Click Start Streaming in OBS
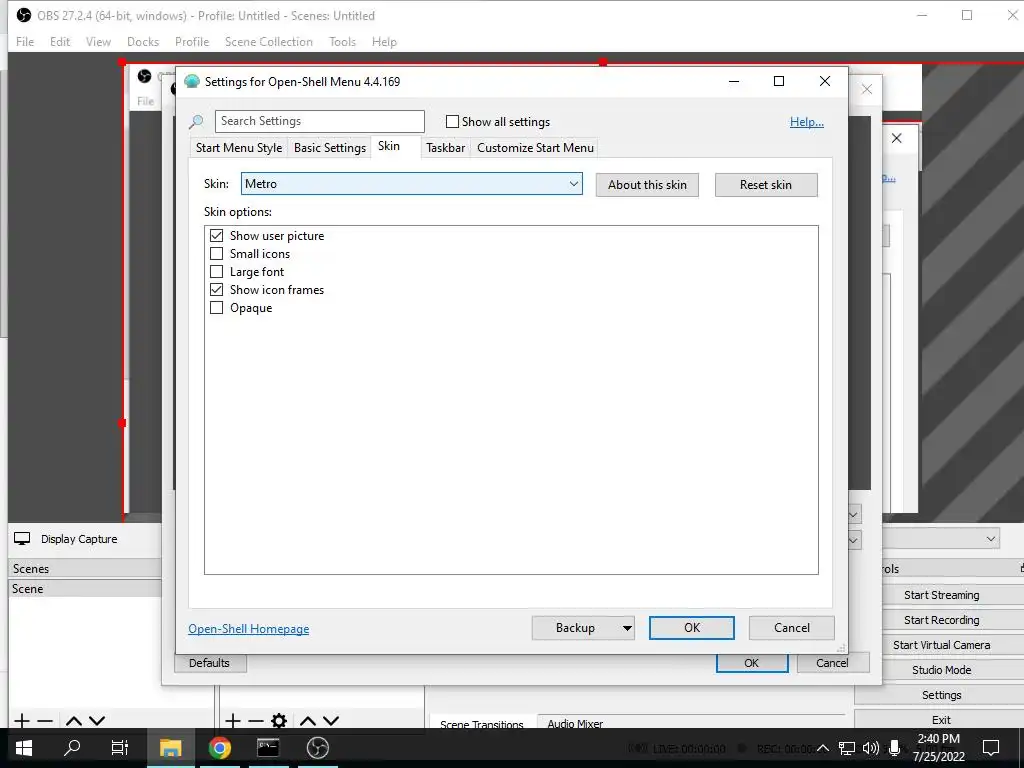Screen dimensions: 1024x768 pos(941,595)
